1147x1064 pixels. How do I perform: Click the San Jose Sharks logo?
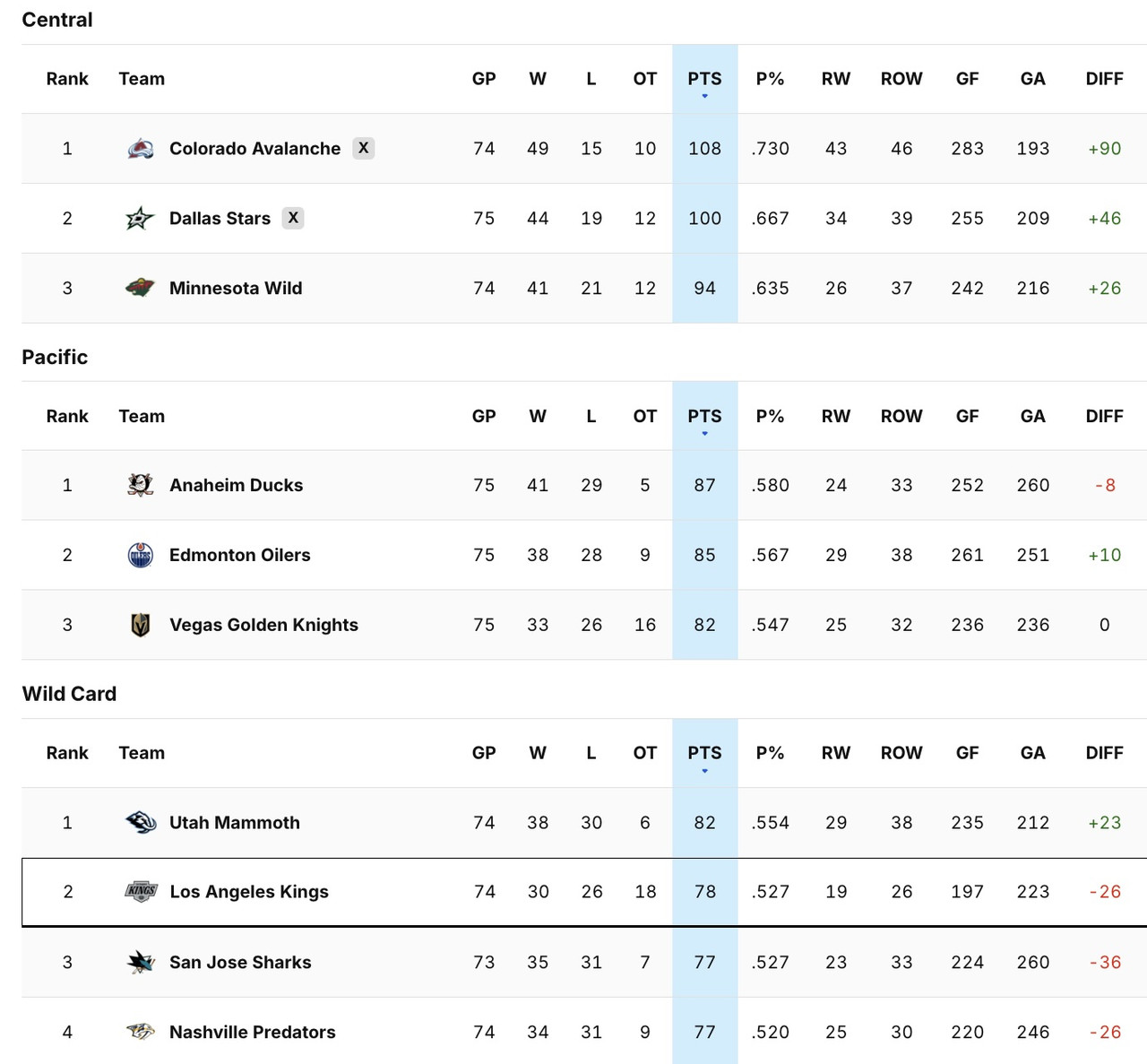tap(141, 962)
